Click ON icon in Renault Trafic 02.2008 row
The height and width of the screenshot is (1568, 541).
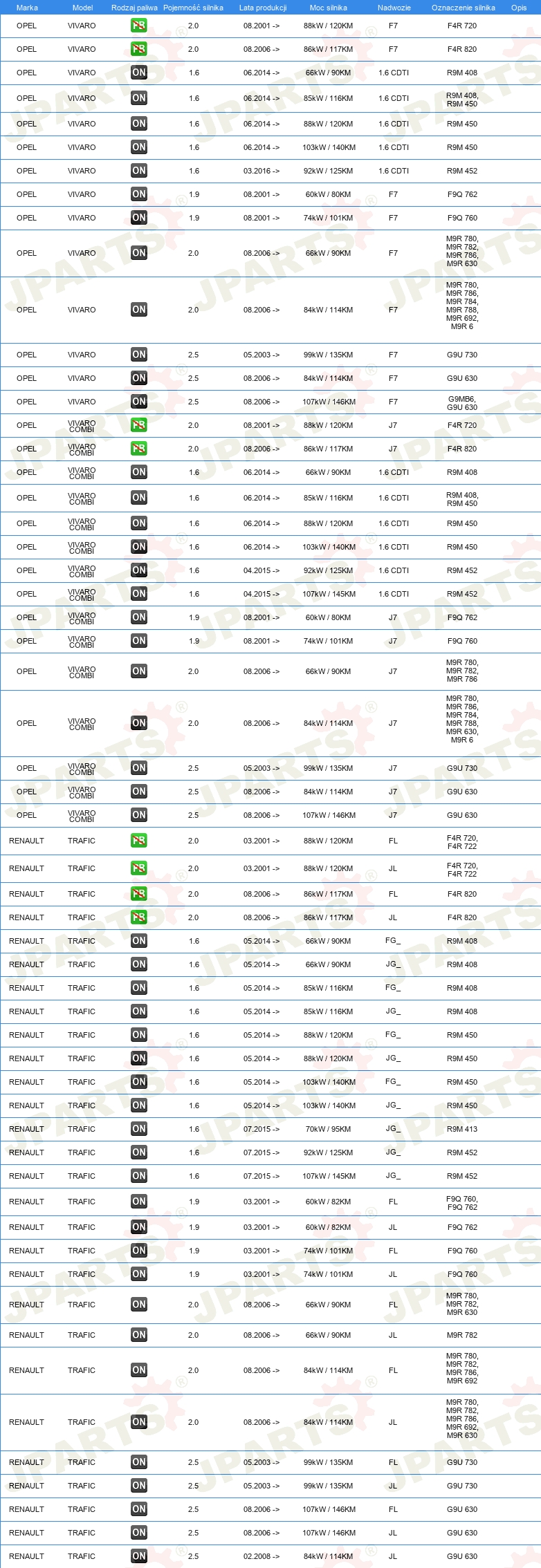tap(139, 1556)
